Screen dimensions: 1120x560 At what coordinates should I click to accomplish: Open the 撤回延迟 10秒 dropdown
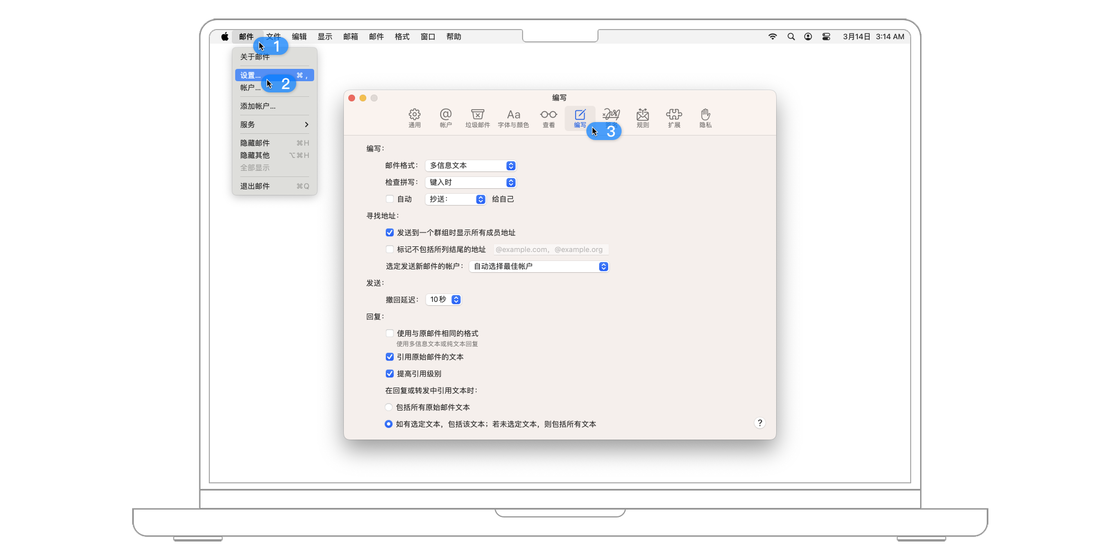coord(444,300)
